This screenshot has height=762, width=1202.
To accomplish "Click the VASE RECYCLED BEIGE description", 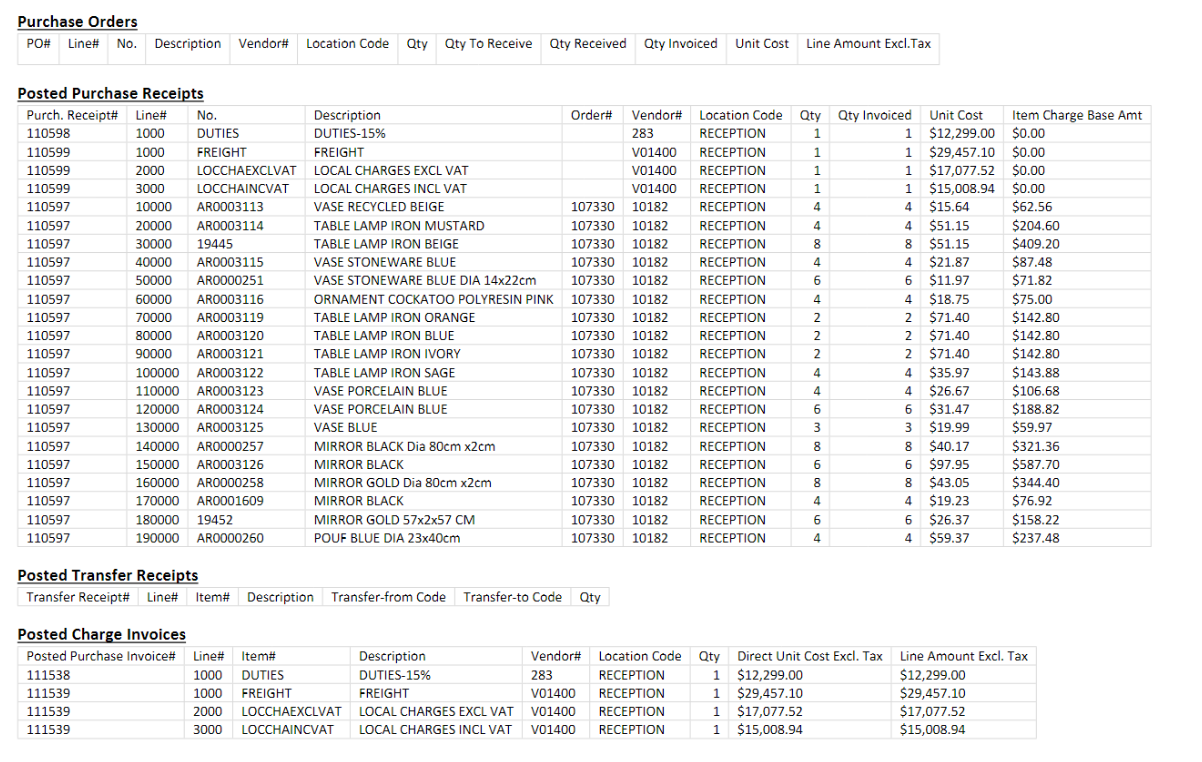I will [379, 207].
